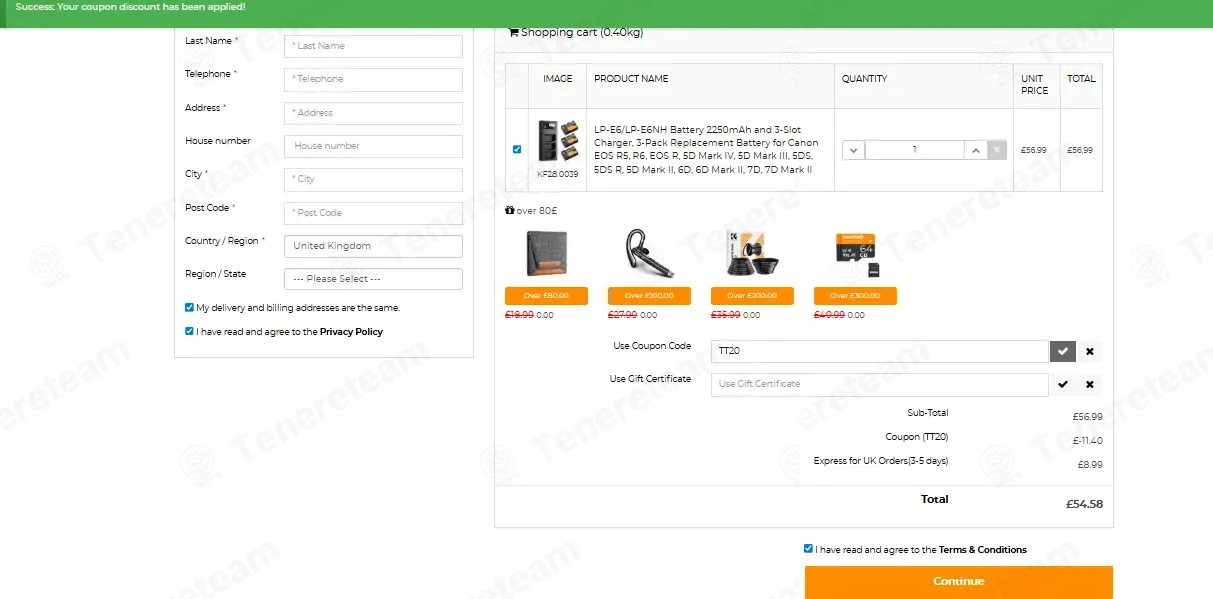Click the Continue button

coord(959,582)
